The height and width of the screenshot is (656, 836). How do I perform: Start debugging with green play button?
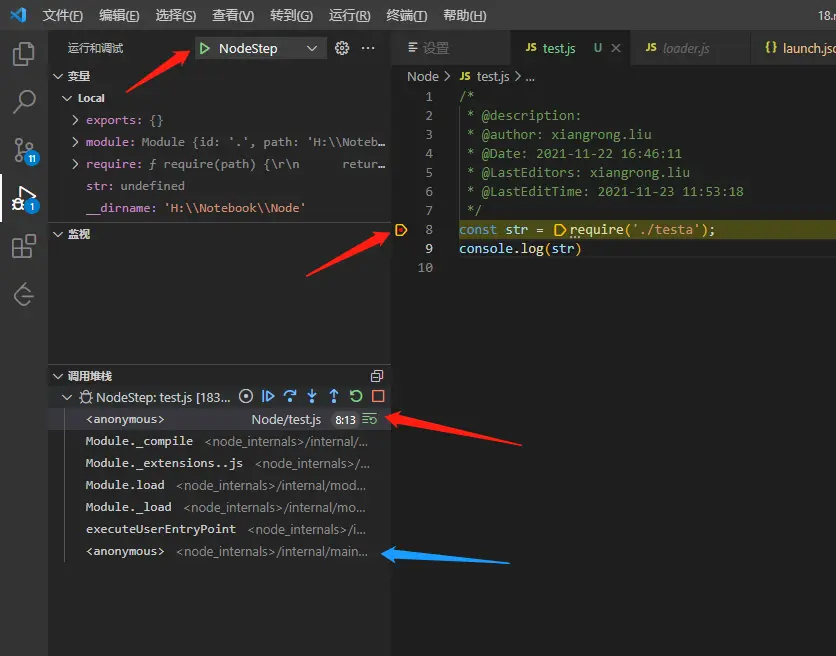click(x=205, y=48)
